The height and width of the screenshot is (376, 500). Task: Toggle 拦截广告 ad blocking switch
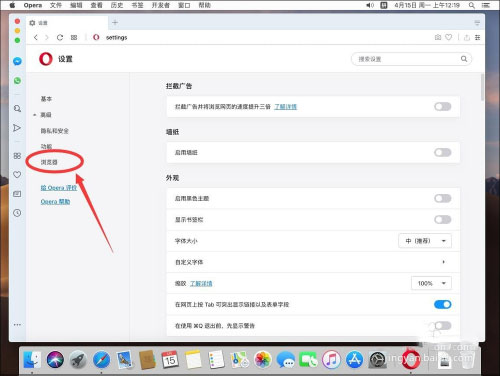(x=443, y=107)
